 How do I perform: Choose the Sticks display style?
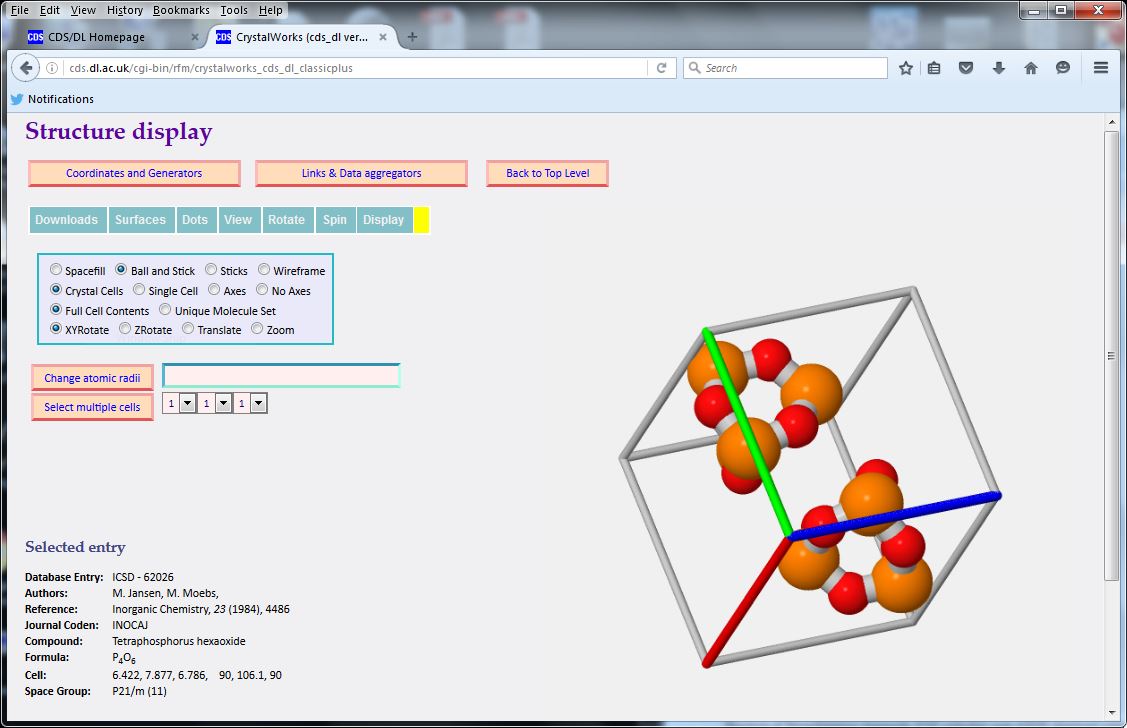(211, 269)
